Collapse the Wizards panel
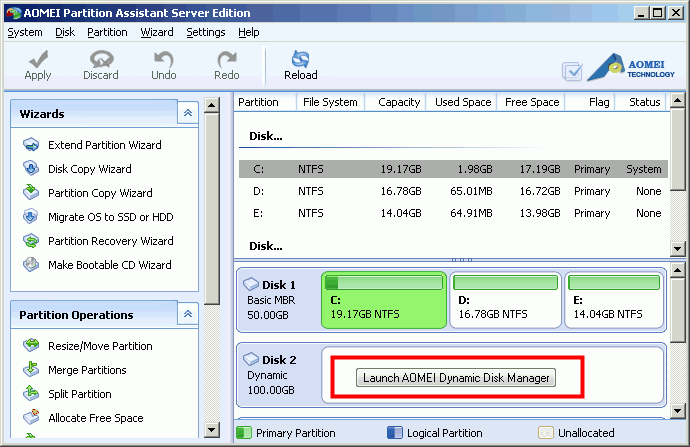This screenshot has height=447, width=690. coord(188,113)
